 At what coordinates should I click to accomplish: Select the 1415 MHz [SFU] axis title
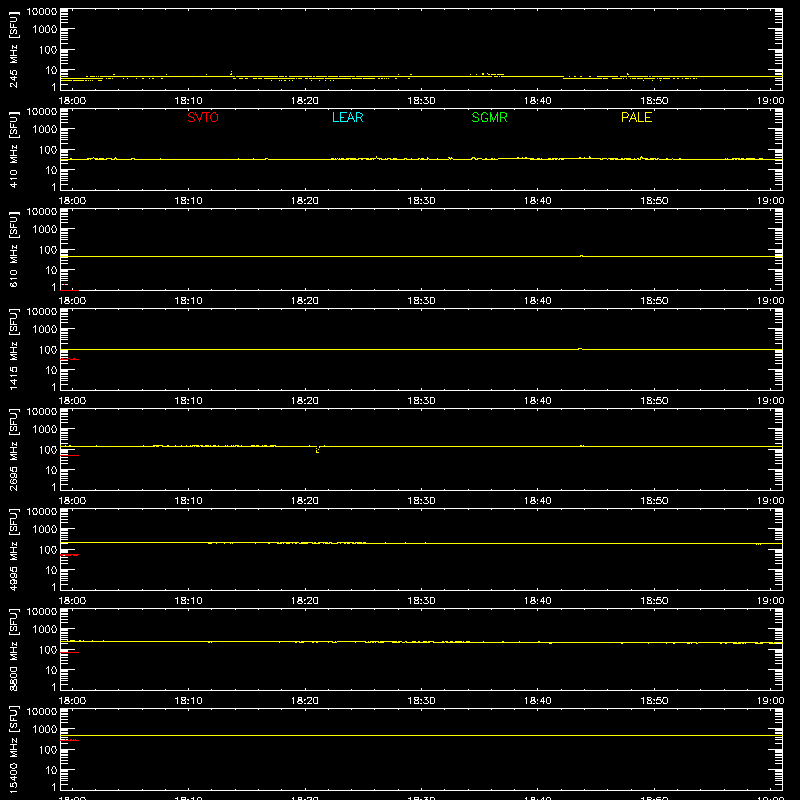pyautogui.click(x=13, y=349)
